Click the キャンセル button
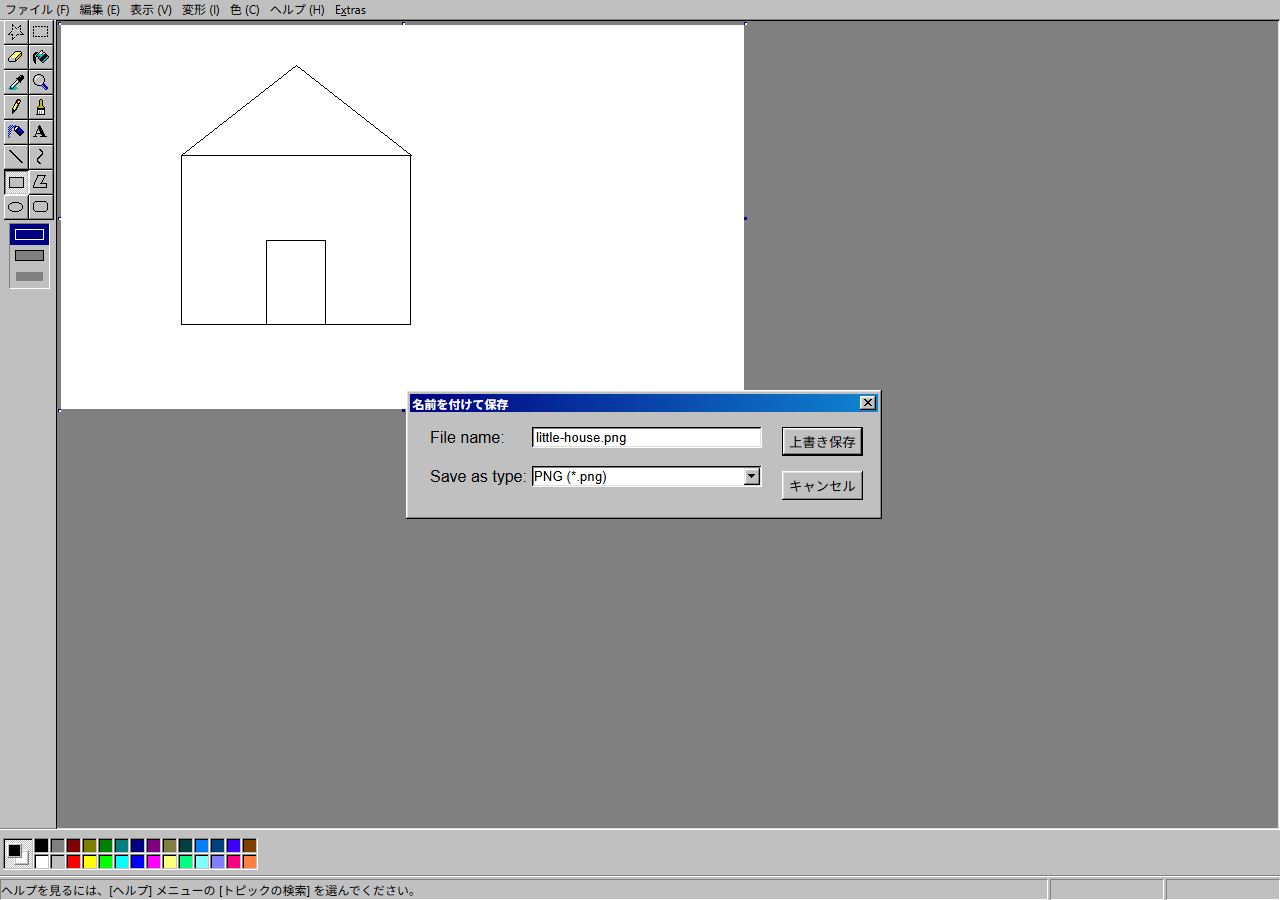 coord(822,486)
